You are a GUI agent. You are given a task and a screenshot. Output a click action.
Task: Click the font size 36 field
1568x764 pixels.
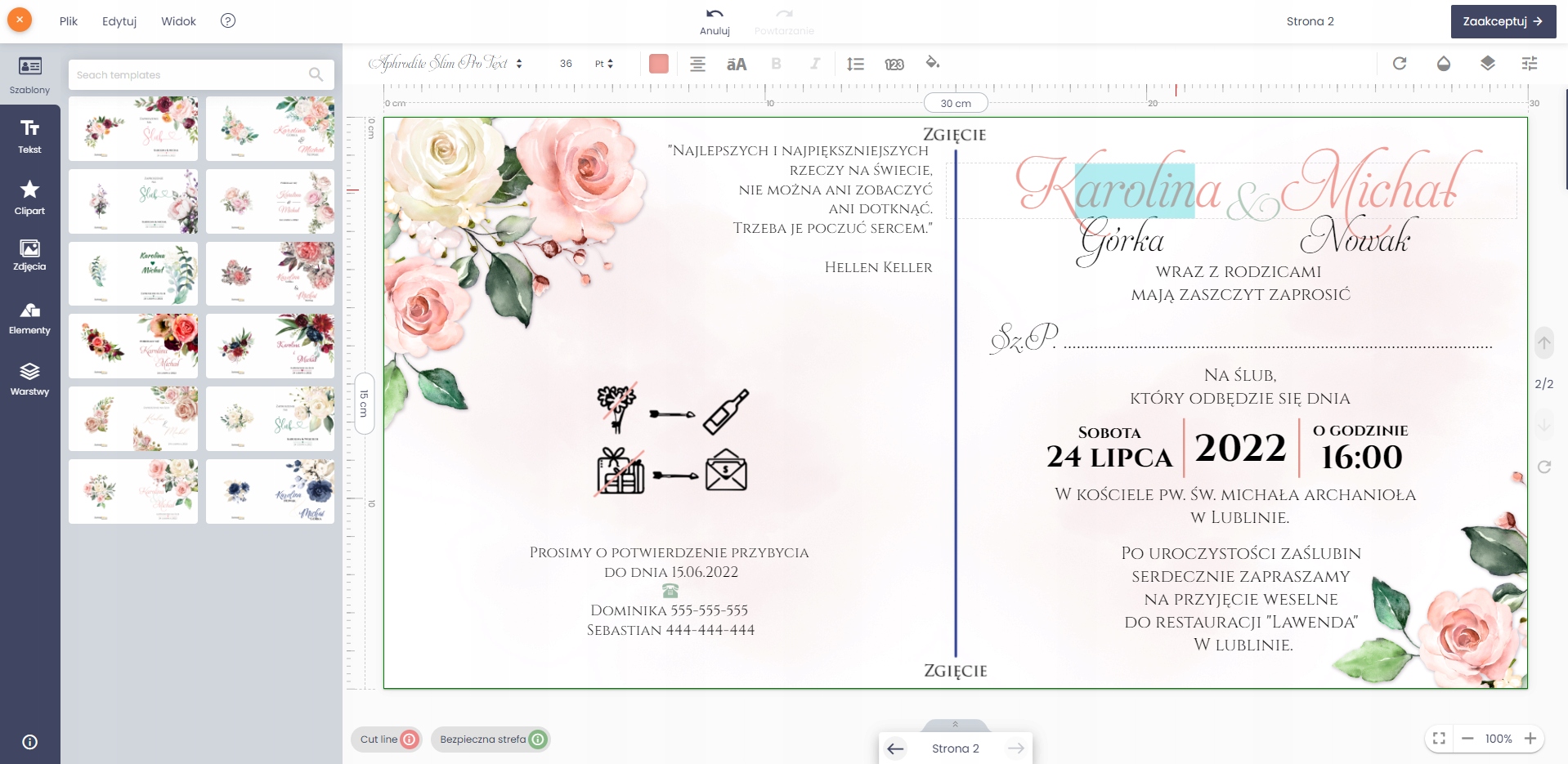tap(566, 64)
